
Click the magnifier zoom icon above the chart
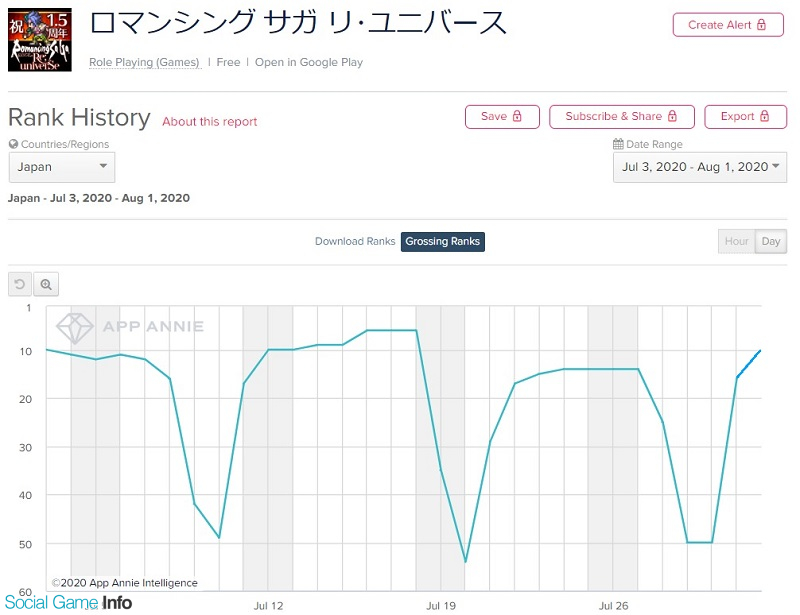coord(46,284)
